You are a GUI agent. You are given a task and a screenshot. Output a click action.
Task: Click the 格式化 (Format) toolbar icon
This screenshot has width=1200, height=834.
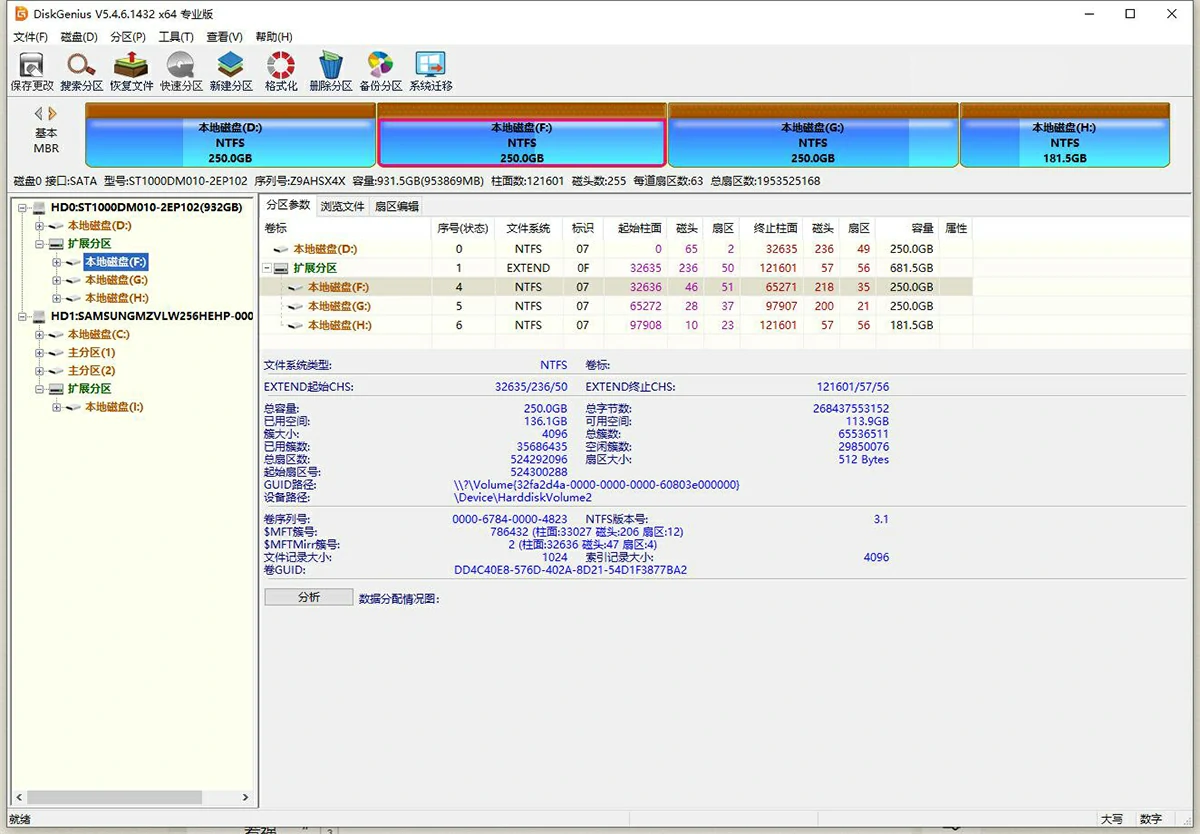coord(281,68)
